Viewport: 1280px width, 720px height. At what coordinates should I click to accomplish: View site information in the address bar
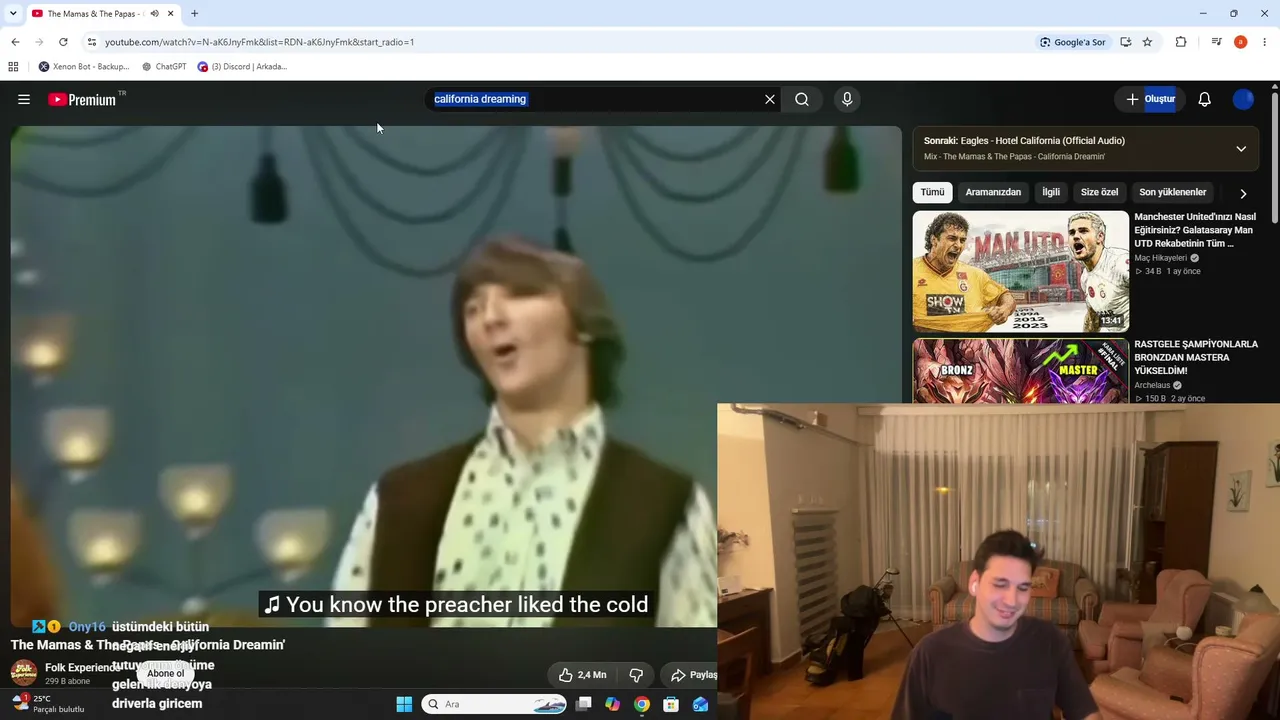(x=92, y=42)
